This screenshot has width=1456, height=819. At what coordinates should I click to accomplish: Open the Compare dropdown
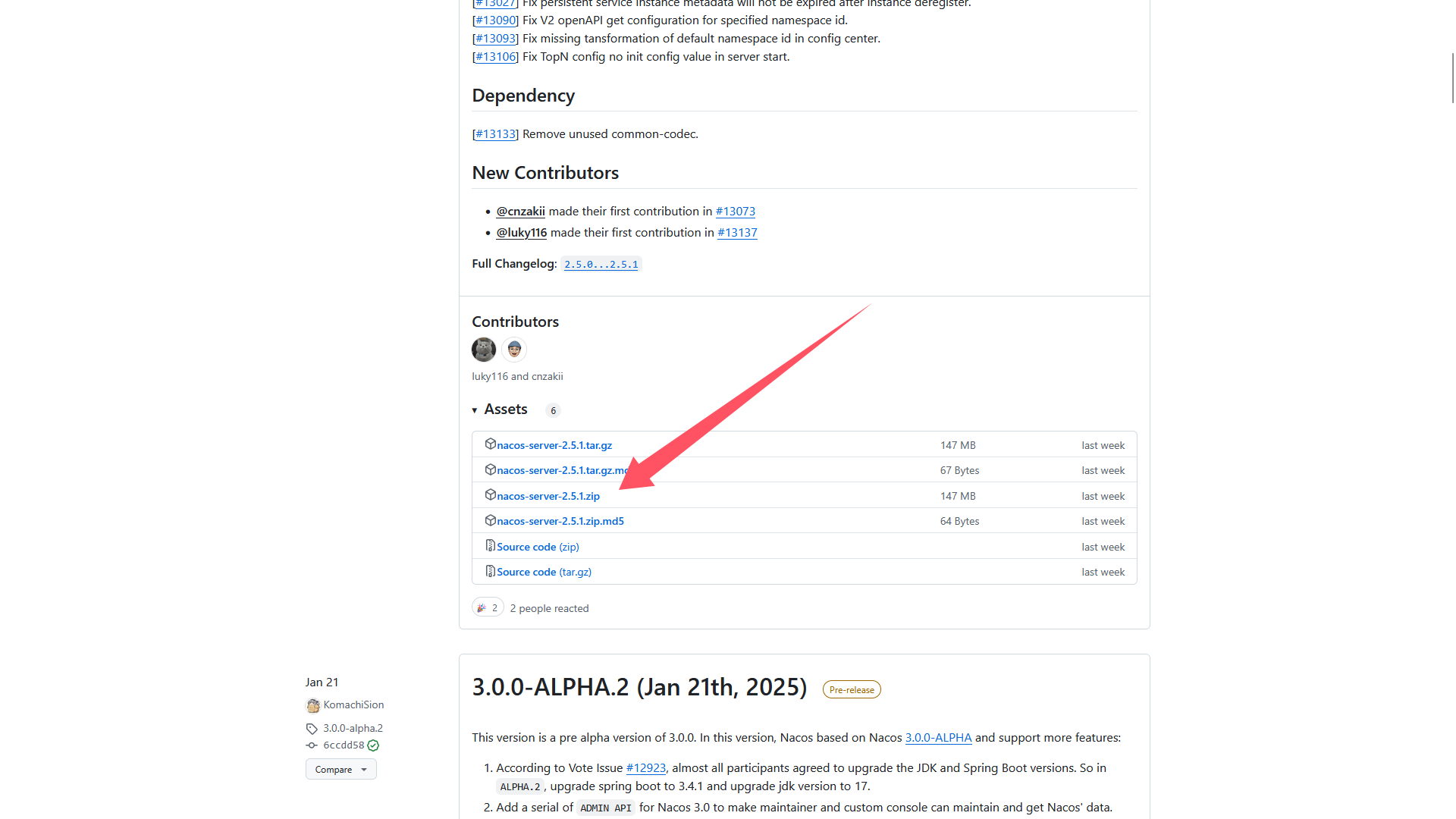pyautogui.click(x=341, y=769)
